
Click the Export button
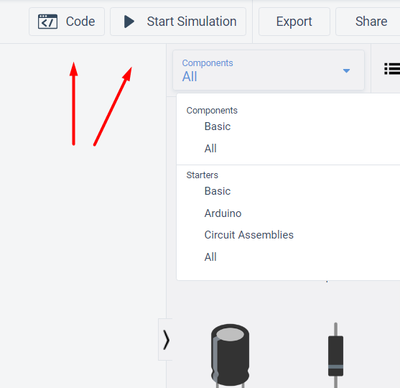[x=294, y=22]
